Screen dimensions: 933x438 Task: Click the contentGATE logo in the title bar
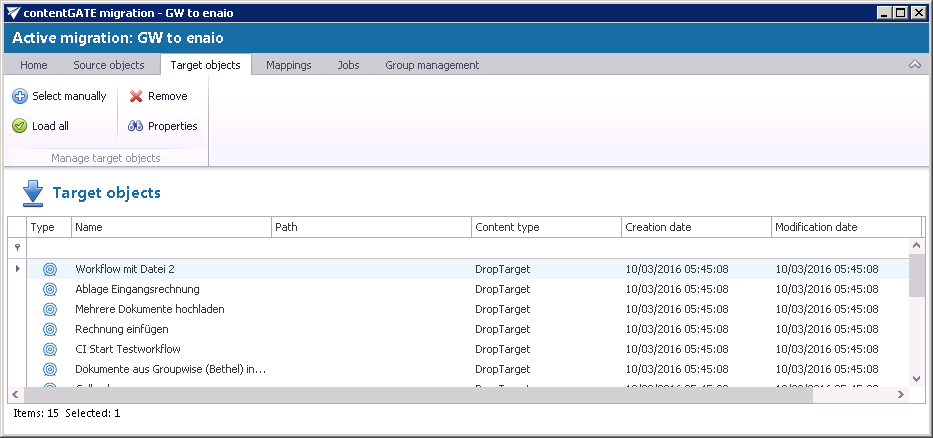click(13, 12)
